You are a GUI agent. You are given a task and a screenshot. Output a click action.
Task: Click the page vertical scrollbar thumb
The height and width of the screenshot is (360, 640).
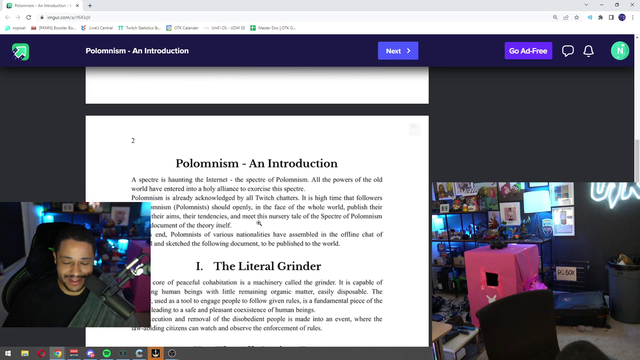[637, 160]
